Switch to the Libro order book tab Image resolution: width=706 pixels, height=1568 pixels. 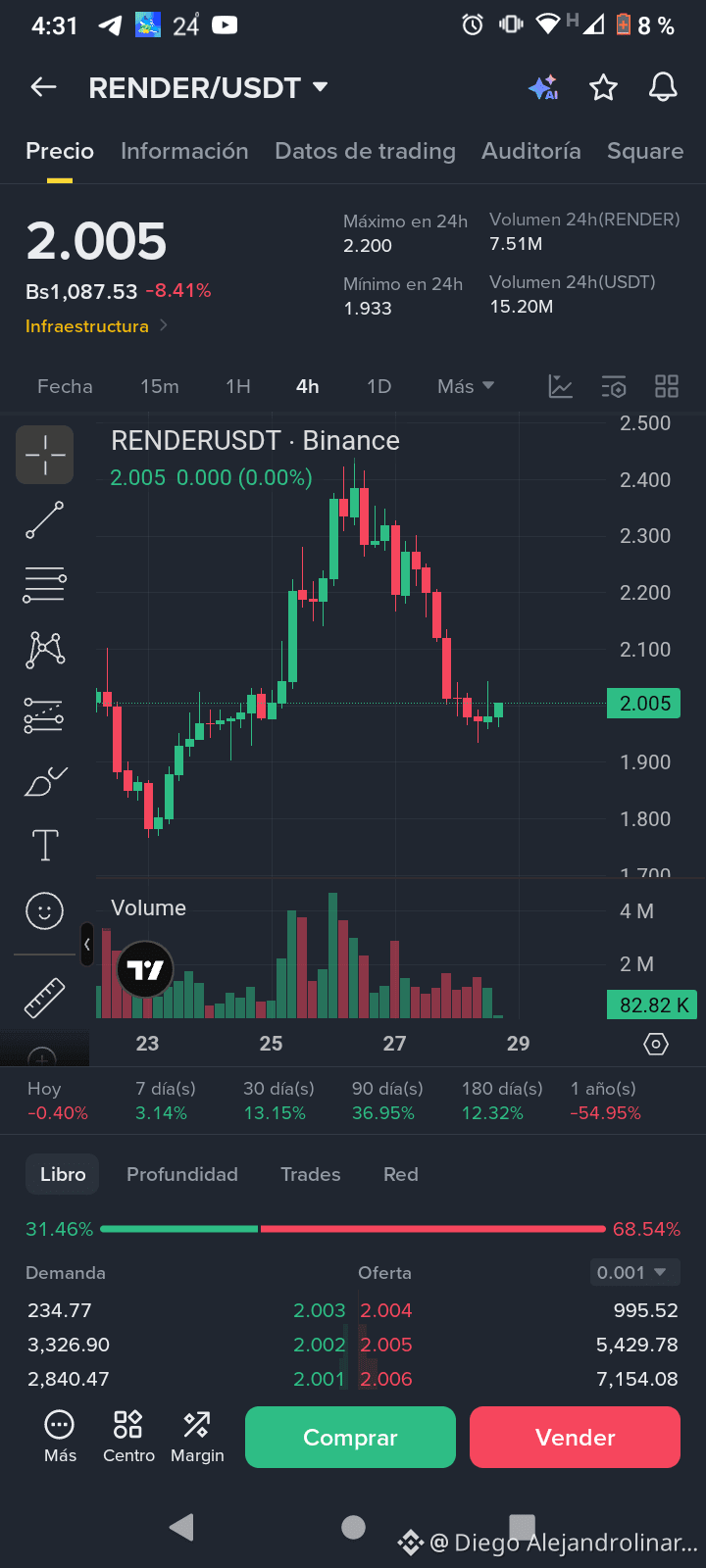point(63,1174)
